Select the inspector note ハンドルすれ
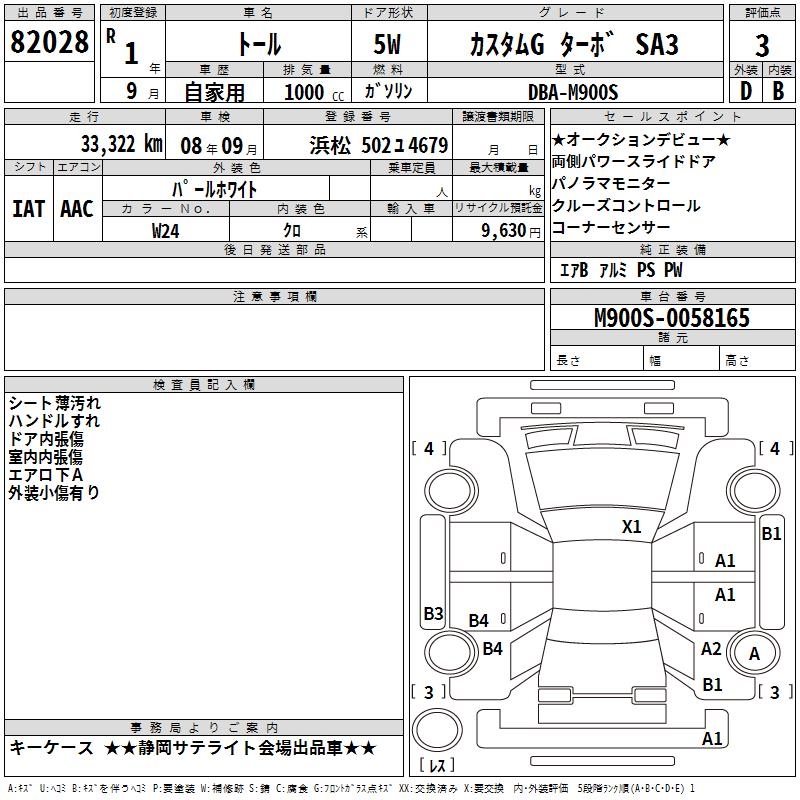Image resolution: width=800 pixels, height=800 pixels. pyautogui.click(x=54, y=421)
